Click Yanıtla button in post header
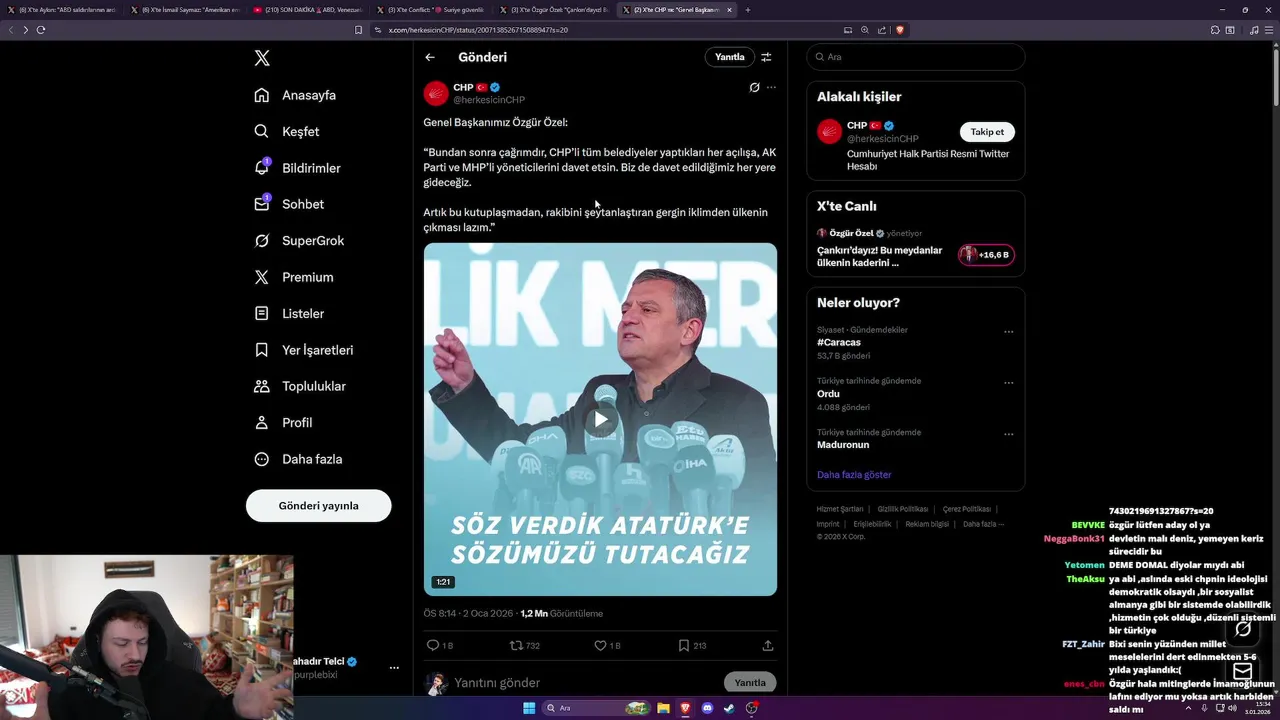 tap(729, 57)
